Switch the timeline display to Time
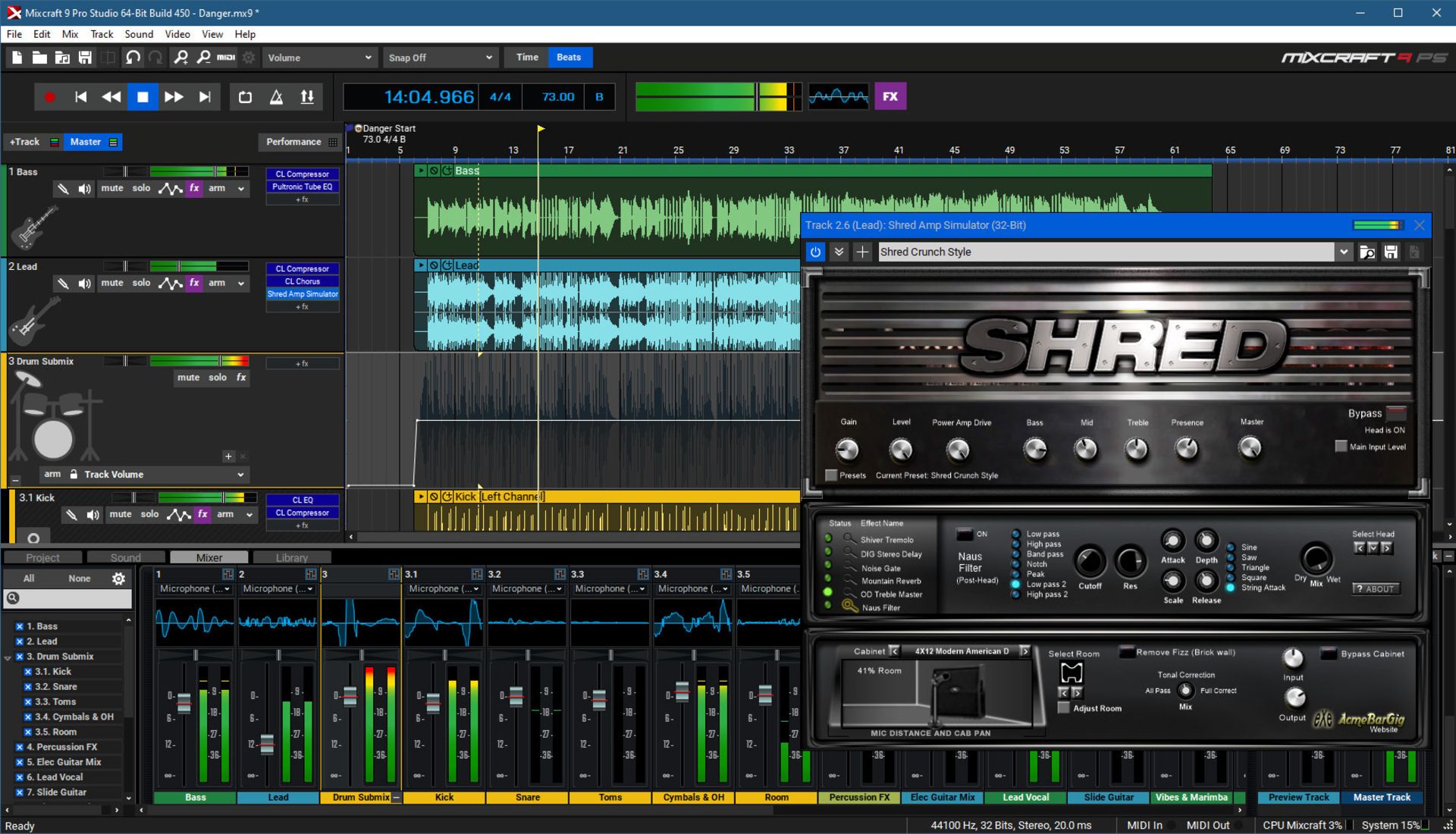 [x=527, y=58]
